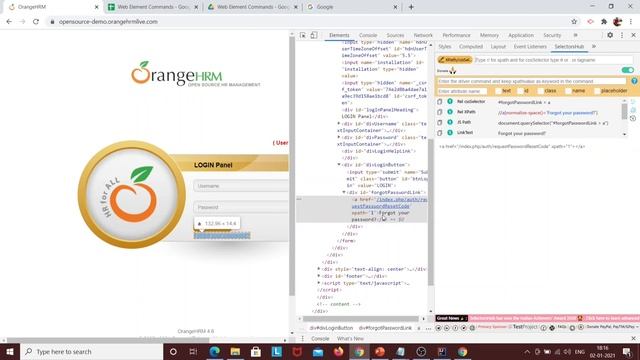Copy the Rel cssSelector value

pyautogui.click(x=440, y=102)
